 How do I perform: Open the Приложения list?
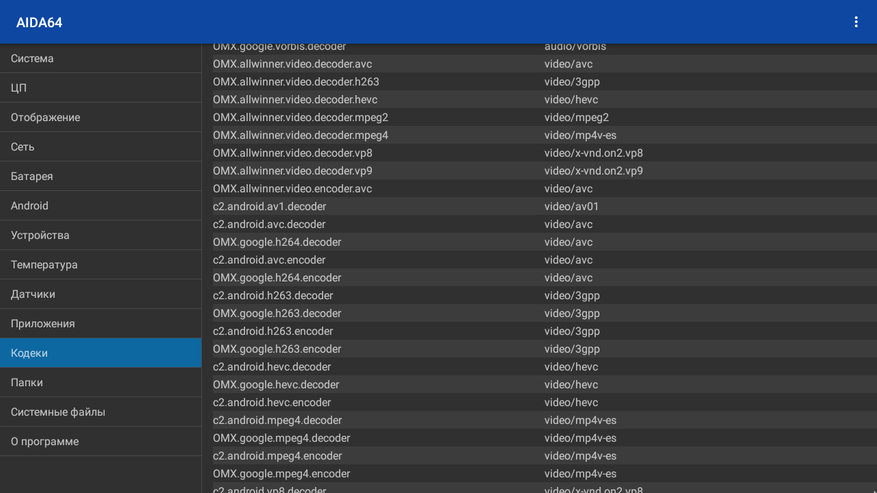click(x=101, y=323)
